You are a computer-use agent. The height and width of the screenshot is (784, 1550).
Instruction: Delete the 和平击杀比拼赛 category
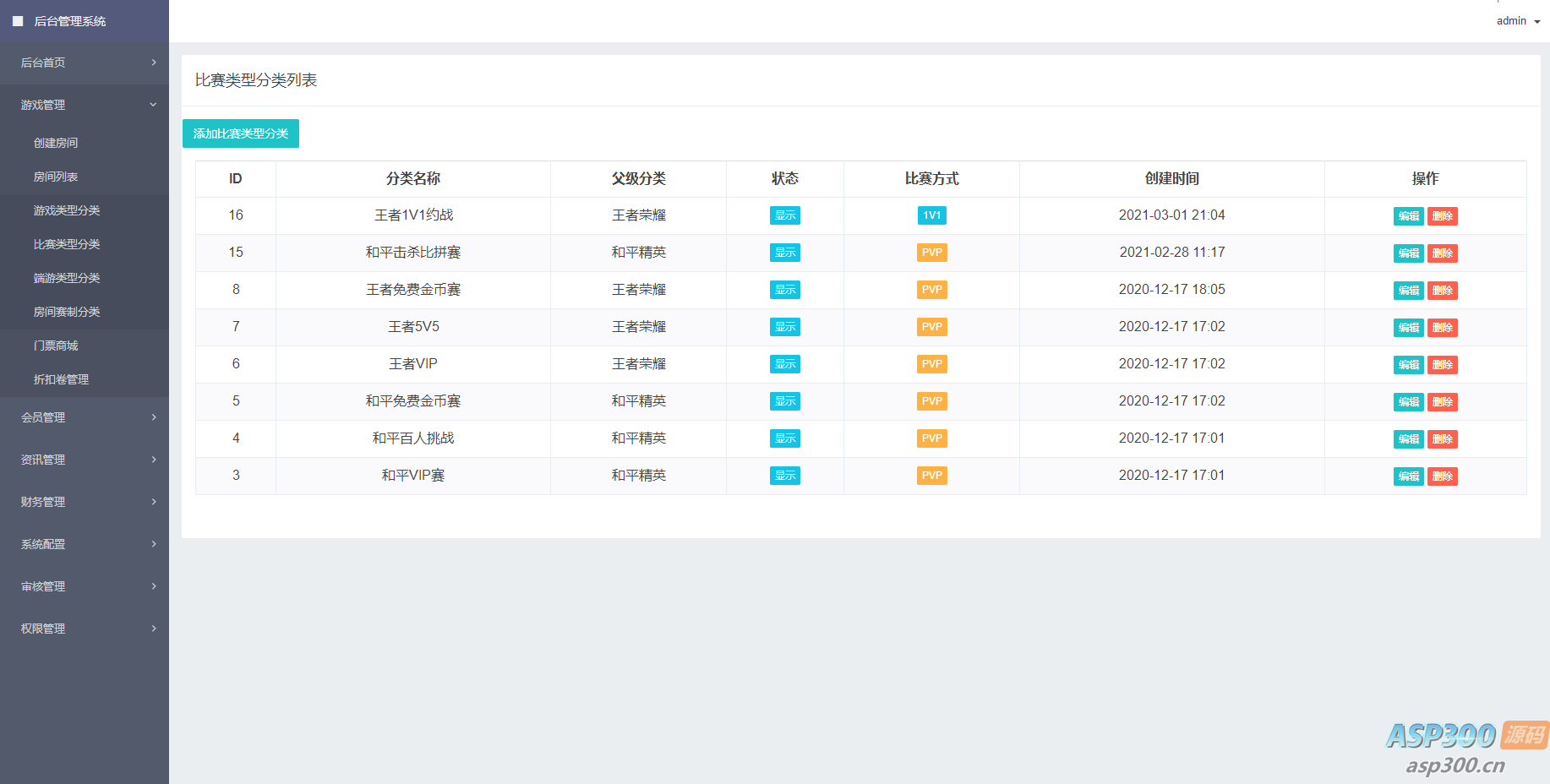pyautogui.click(x=1442, y=253)
